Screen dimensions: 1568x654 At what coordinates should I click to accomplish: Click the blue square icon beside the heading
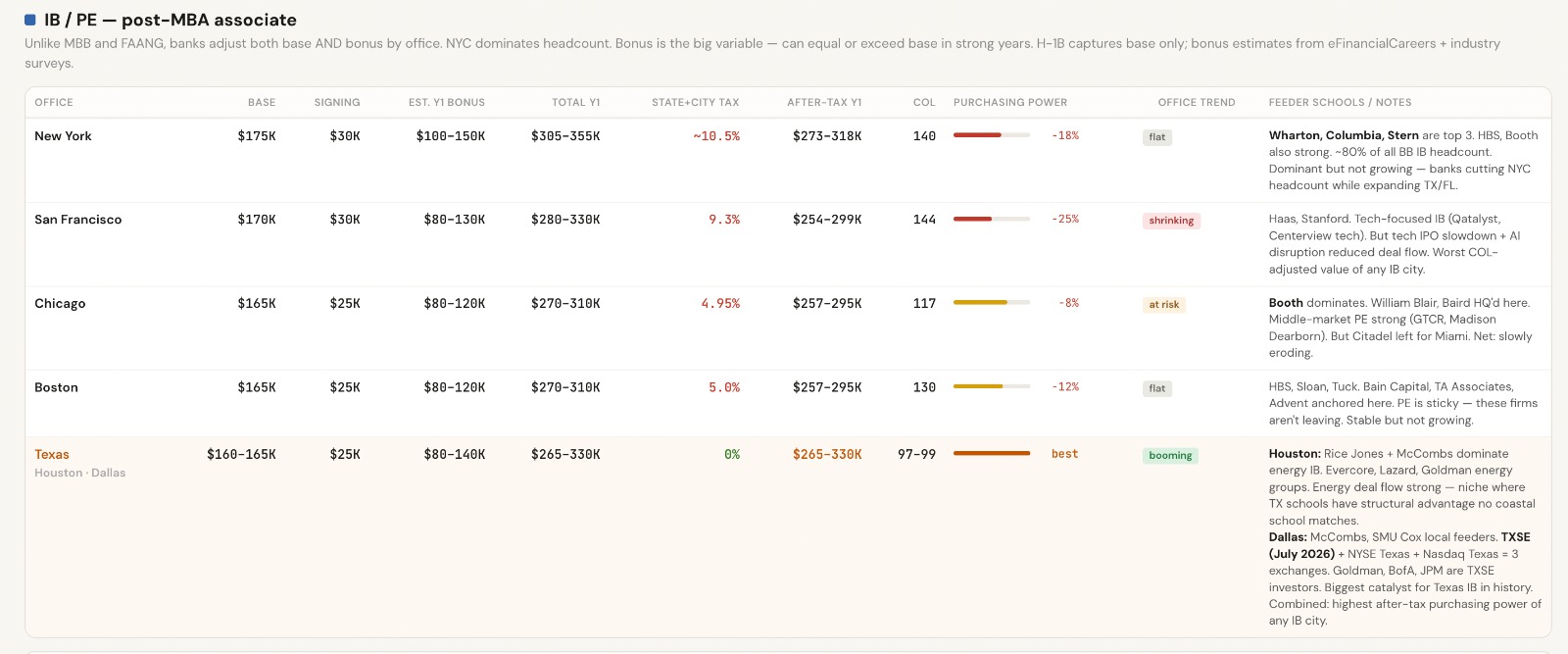click(x=30, y=20)
